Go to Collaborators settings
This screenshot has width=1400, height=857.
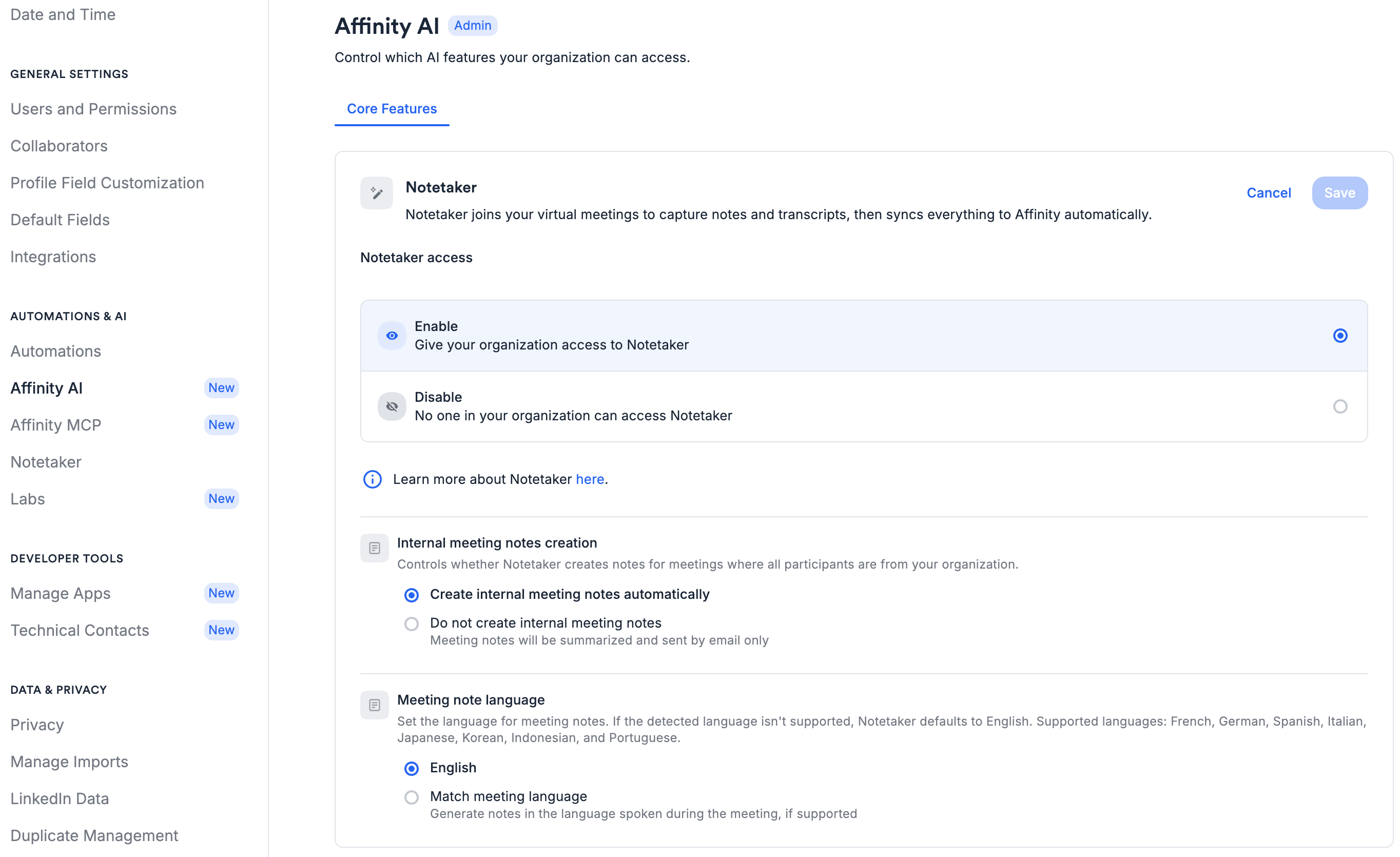tap(59, 146)
